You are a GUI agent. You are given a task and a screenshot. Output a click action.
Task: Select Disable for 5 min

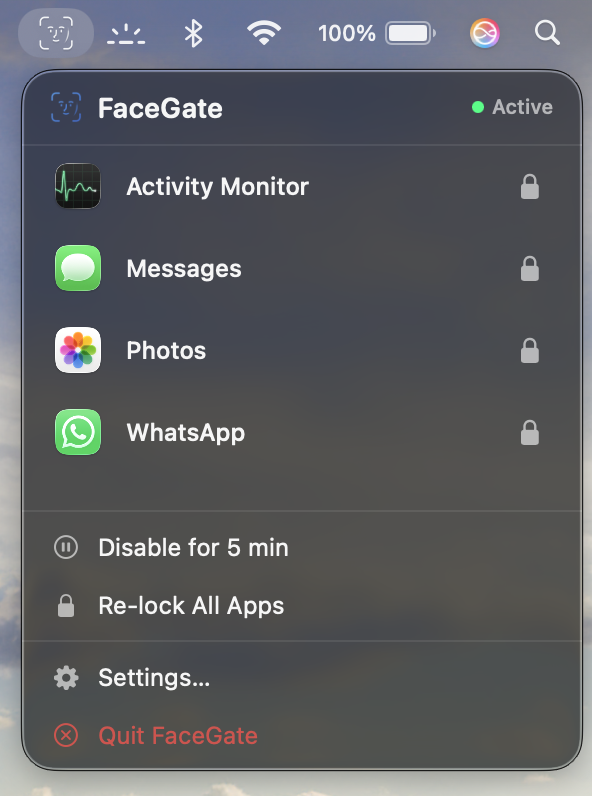[x=302, y=547]
